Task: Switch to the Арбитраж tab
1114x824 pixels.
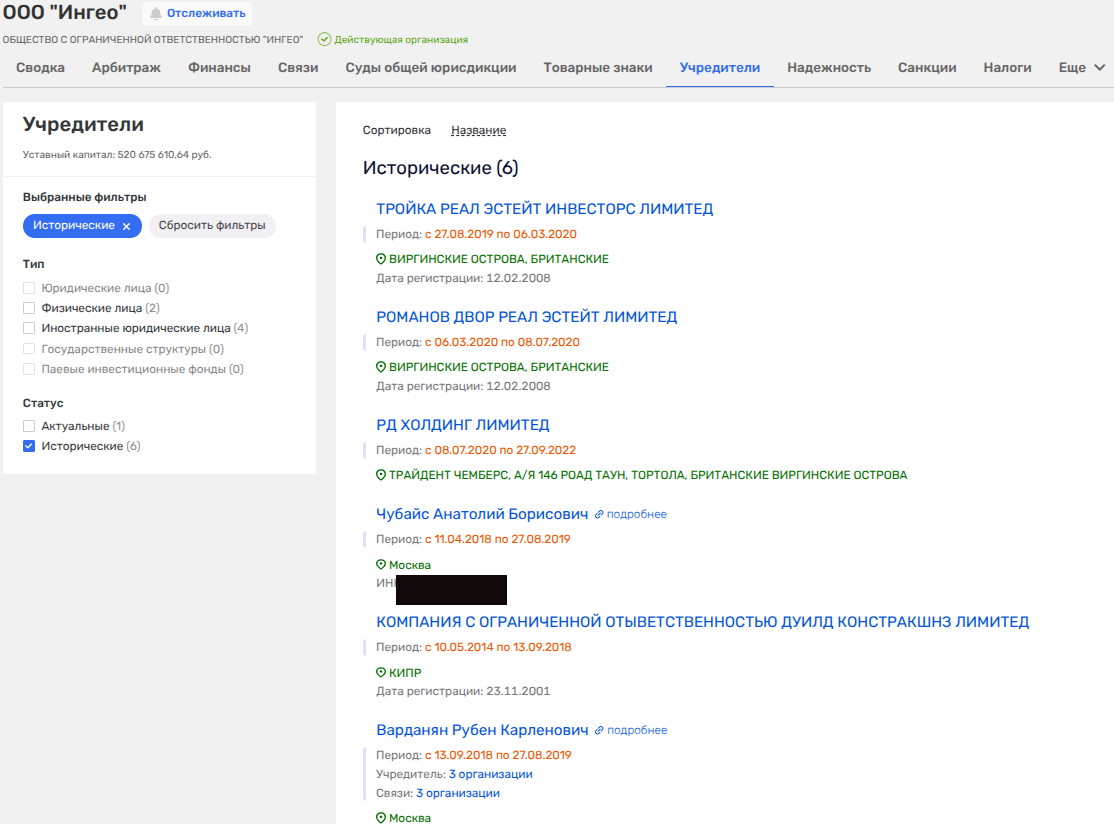Action: pyautogui.click(x=126, y=68)
